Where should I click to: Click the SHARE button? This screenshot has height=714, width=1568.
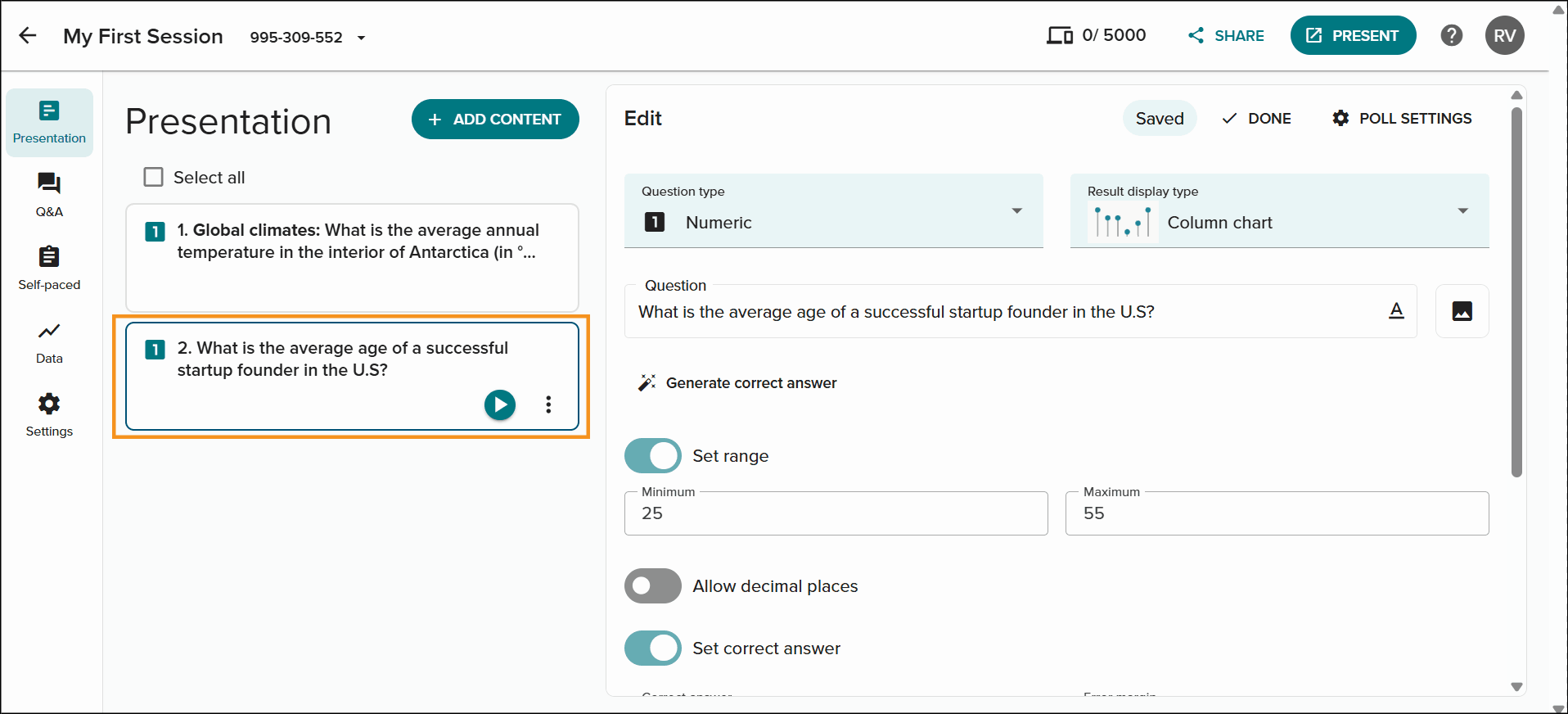coord(1226,35)
